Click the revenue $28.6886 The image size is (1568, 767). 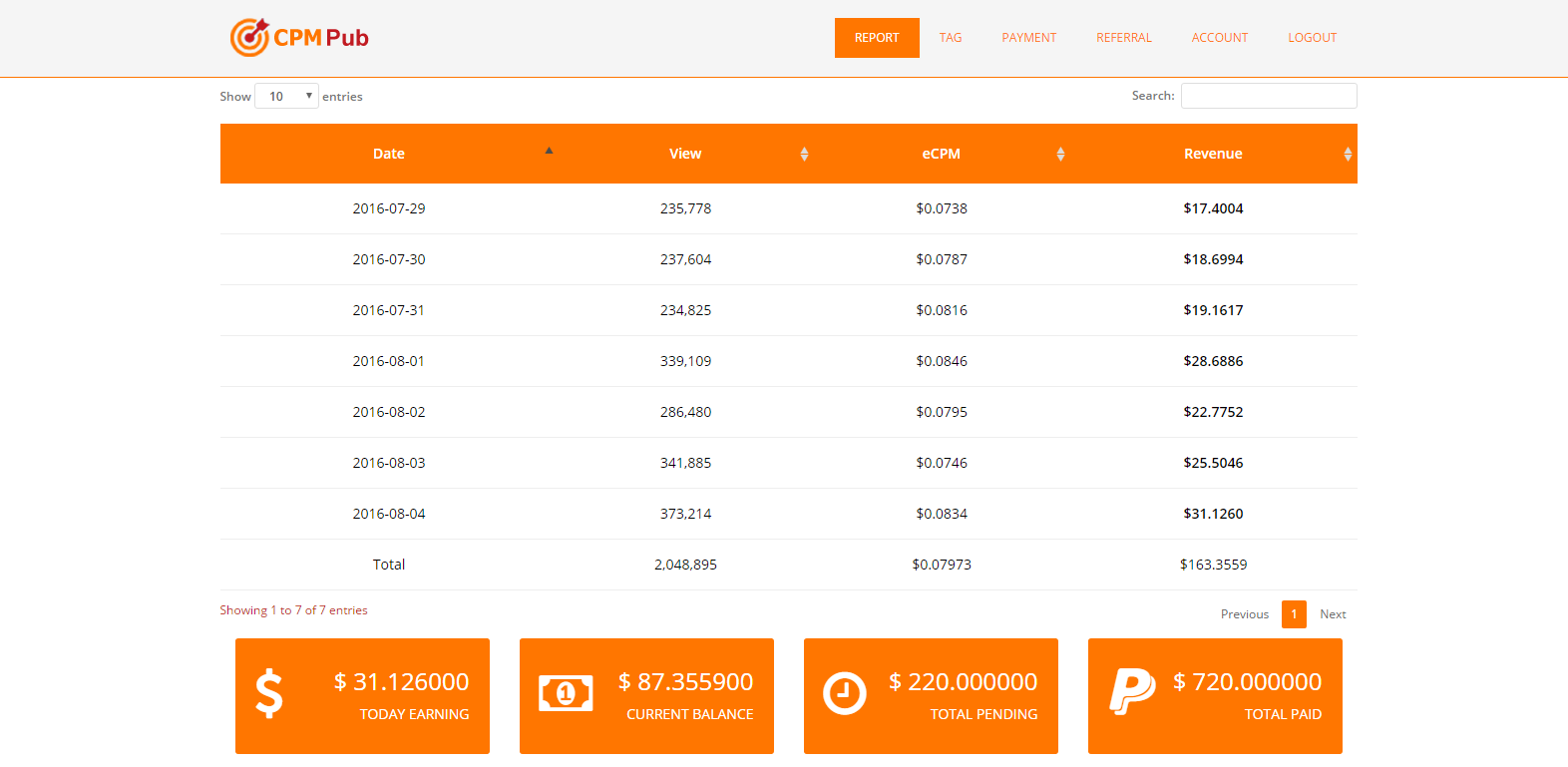click(x=1213, y=361)
